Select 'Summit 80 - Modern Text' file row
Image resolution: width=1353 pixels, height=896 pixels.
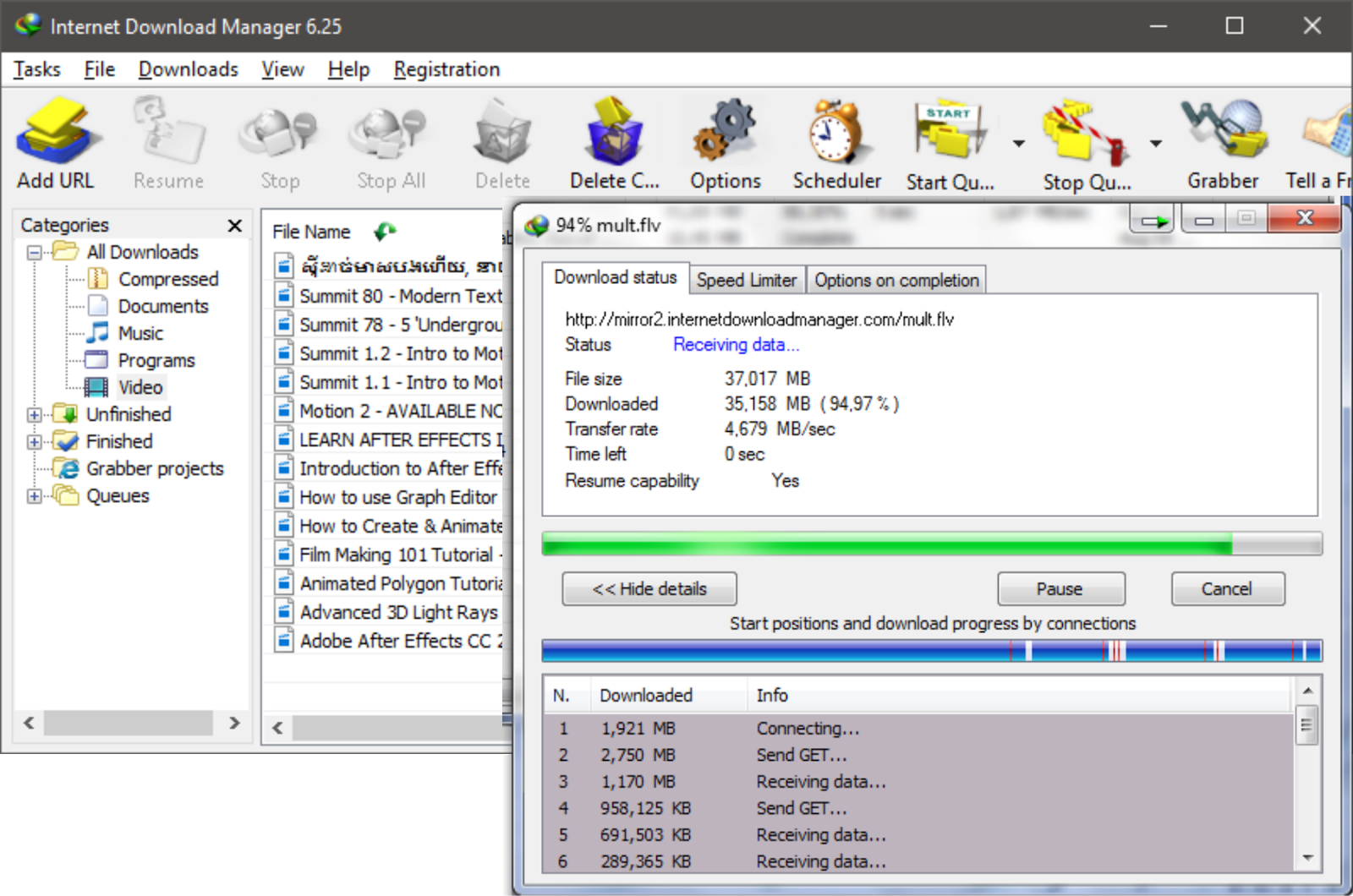[389, 296]
